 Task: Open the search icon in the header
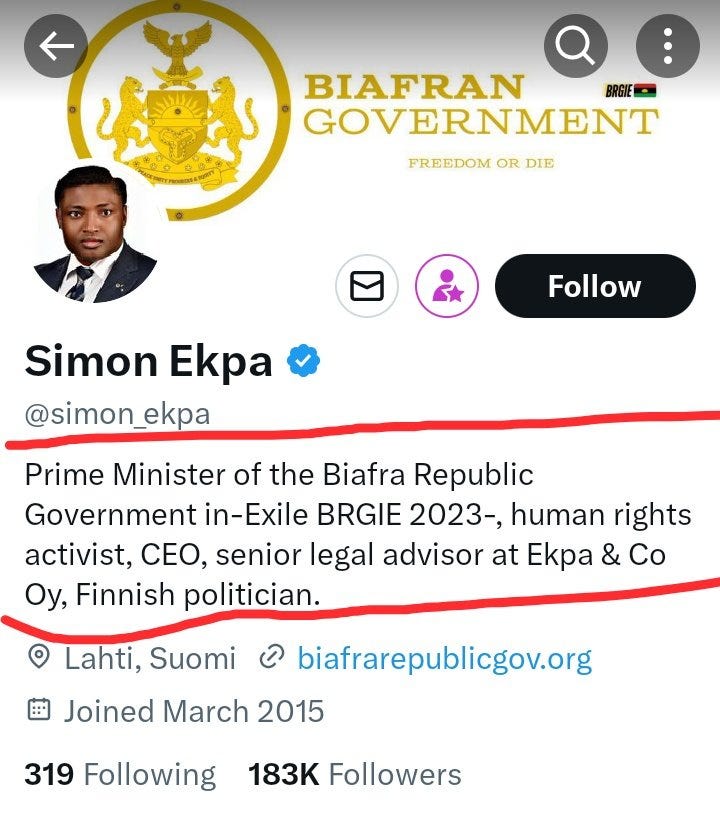pos(574,44)
